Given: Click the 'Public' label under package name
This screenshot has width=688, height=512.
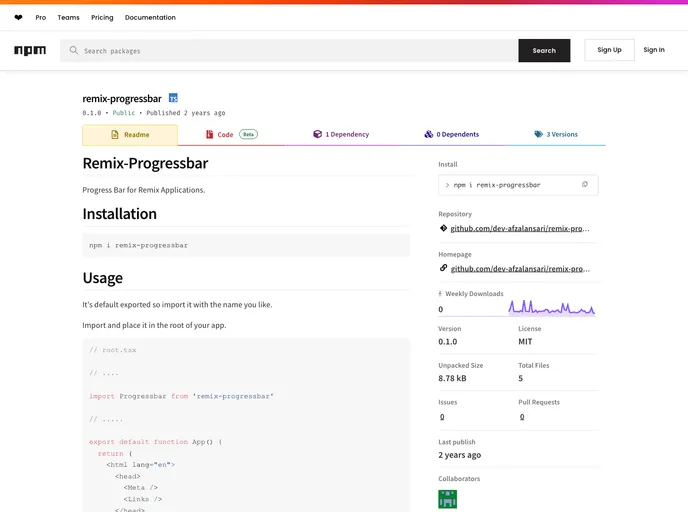Looking at the screenshot, I should [x=124, y=113].
